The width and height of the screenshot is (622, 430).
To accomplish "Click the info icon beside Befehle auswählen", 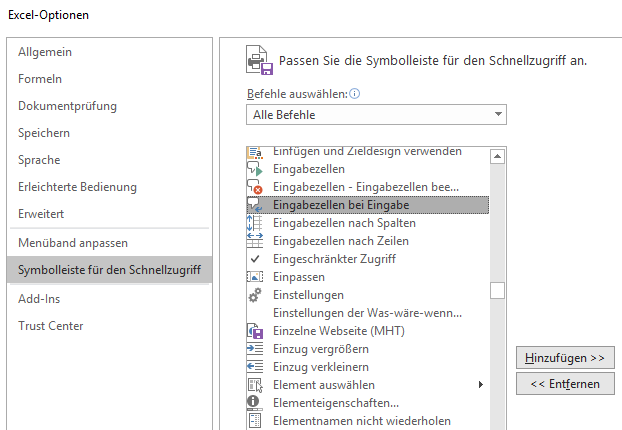I will [x=355, y=94].
